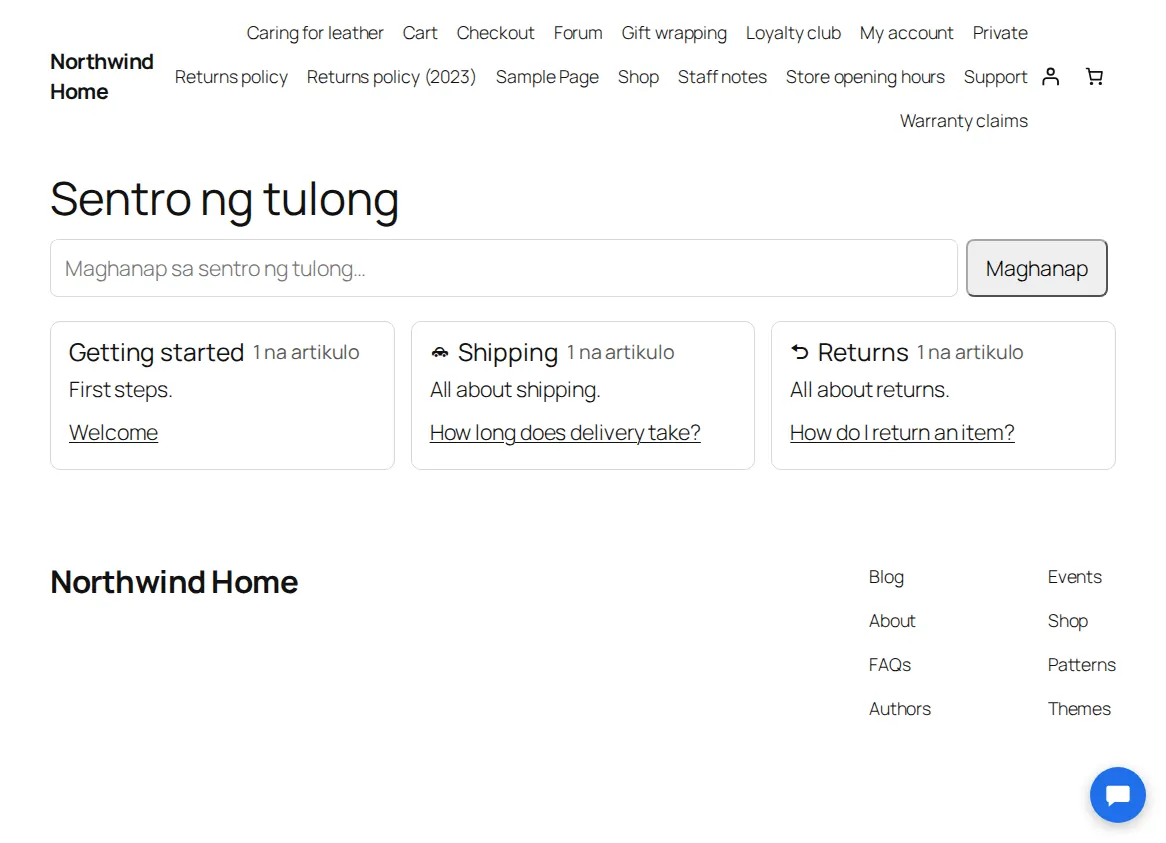Image resolution: width=1166 pixels, height=843 pixels.
Task: Go to Shop in the header menu
Action: [638, 77]
